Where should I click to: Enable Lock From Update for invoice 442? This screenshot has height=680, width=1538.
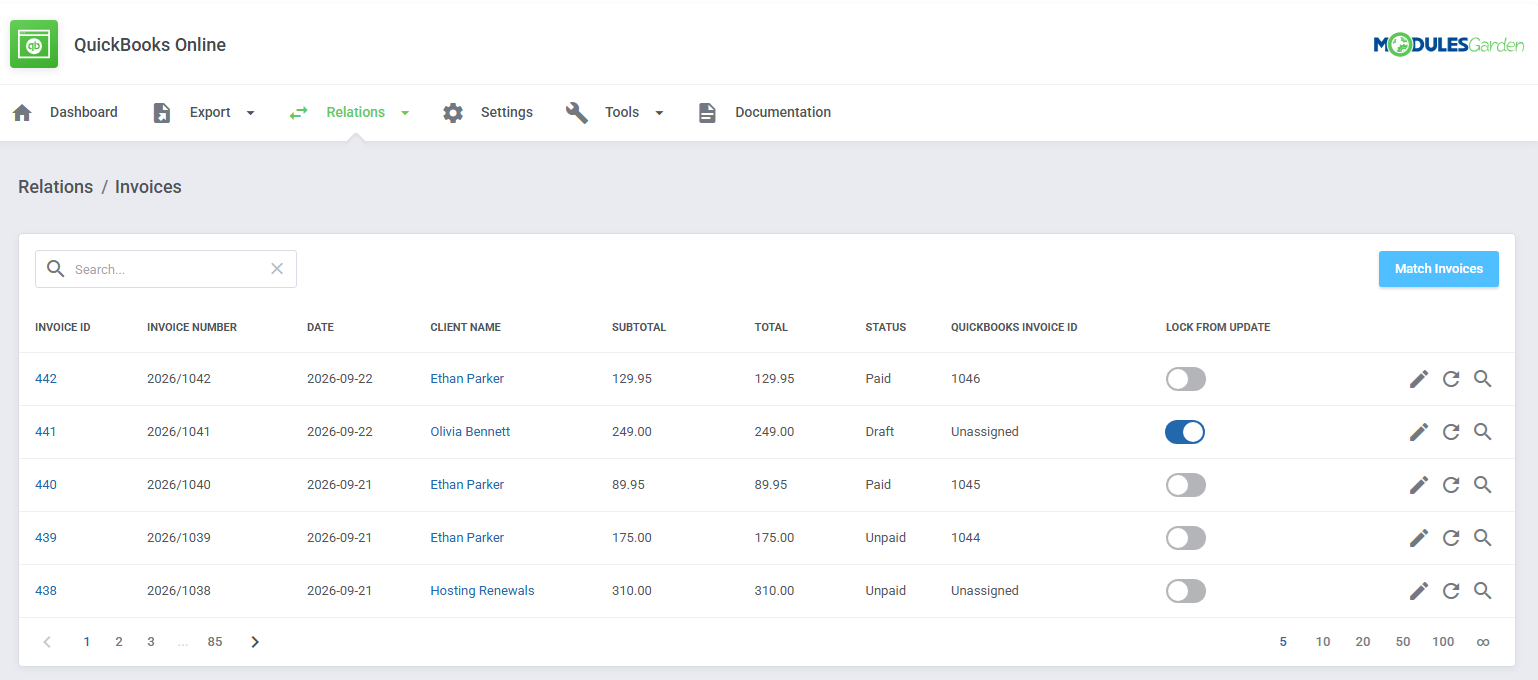click(1186, 379)
